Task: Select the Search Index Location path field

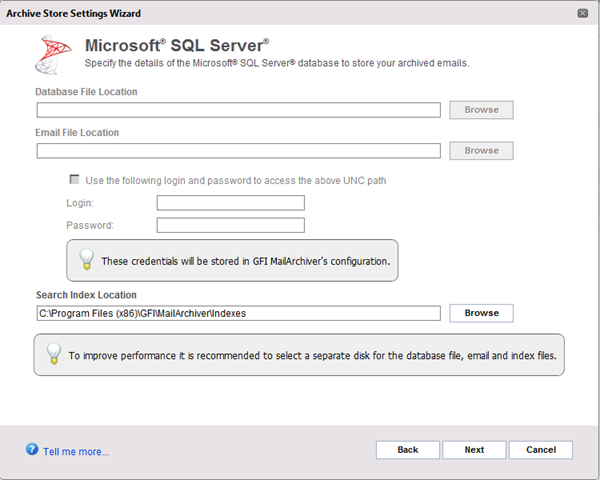Action: 239,313
